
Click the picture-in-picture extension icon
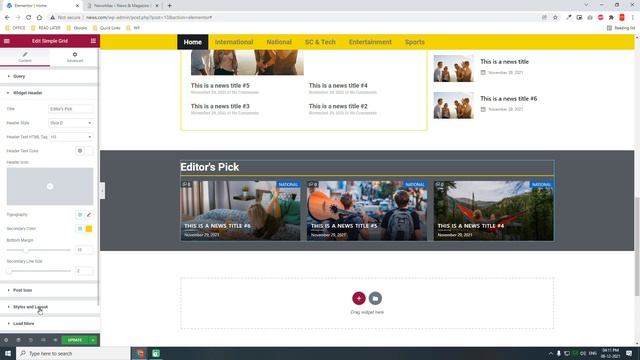point(579,18)
